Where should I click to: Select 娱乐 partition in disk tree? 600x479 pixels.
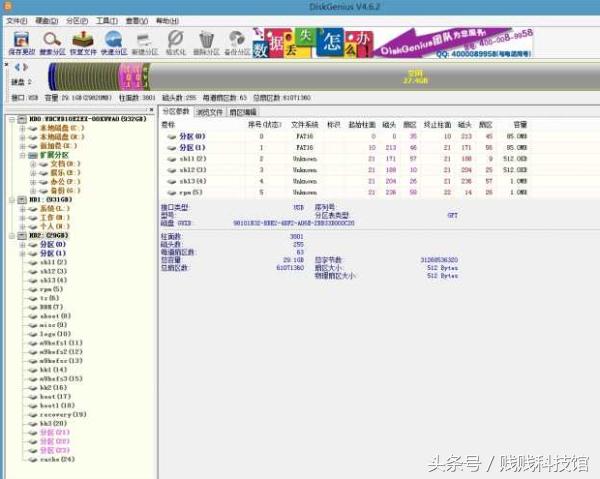(x=65, y=173)
